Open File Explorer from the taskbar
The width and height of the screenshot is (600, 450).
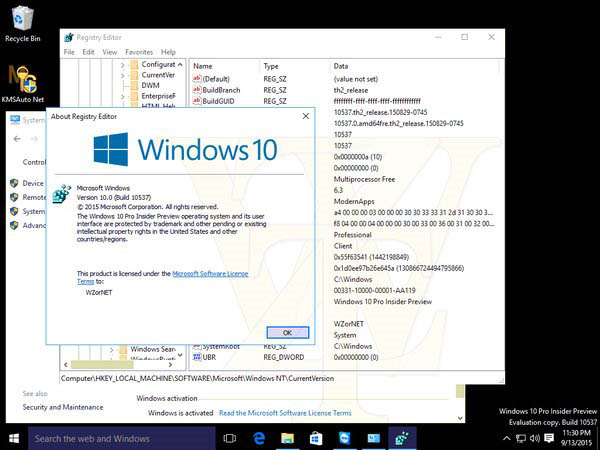click(287, 438)
